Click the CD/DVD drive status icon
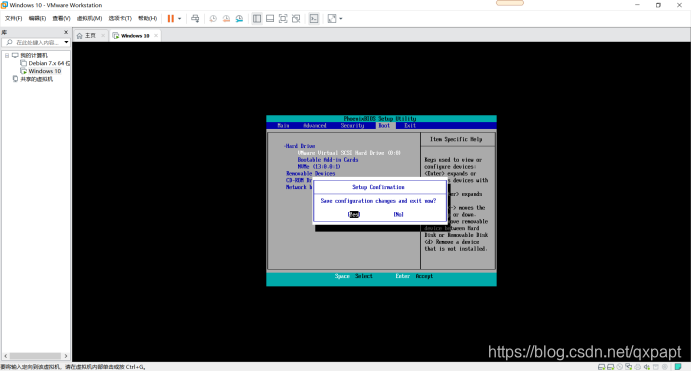 620,367
